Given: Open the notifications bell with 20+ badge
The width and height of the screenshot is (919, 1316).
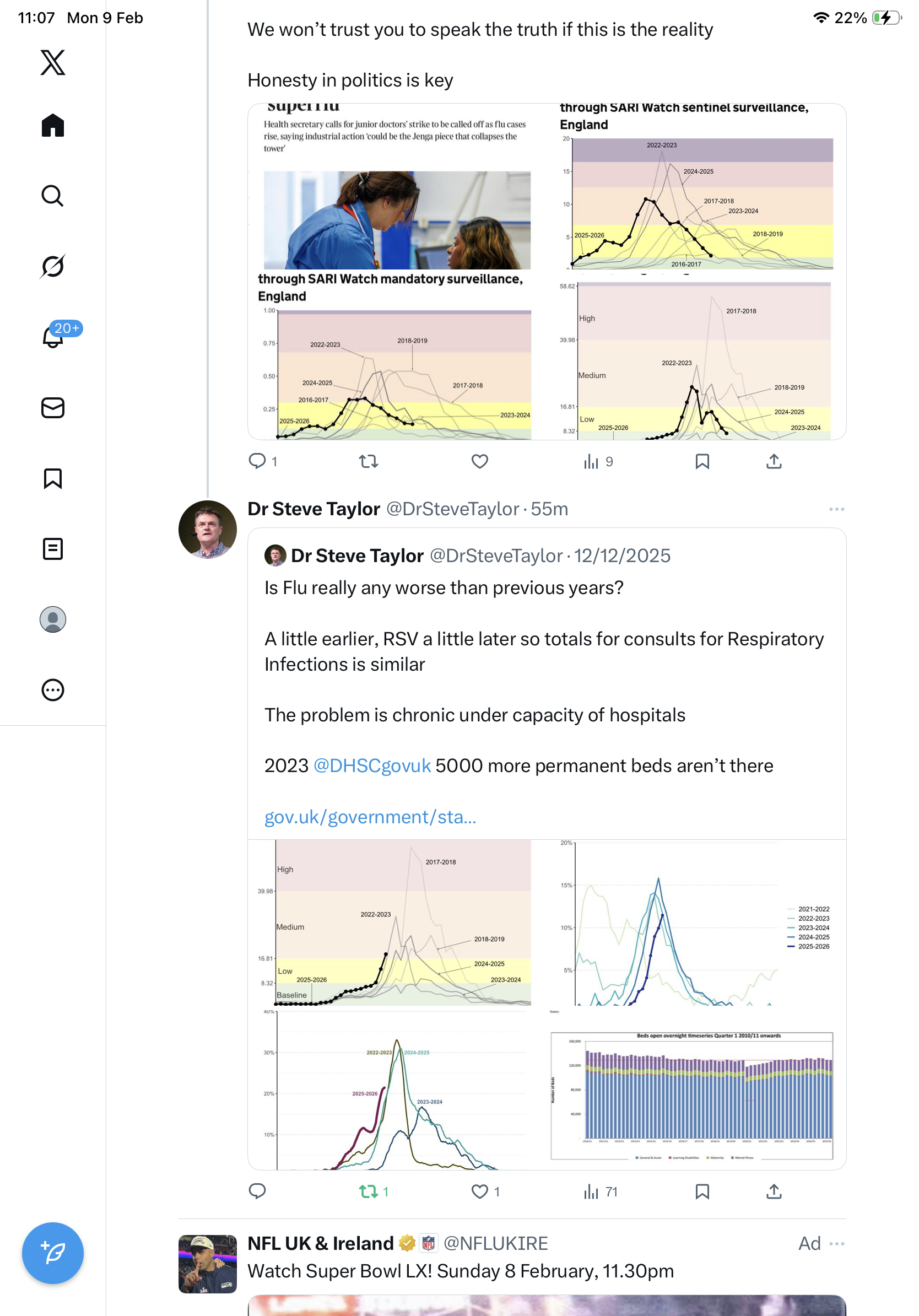Looking at the screenshot, I should [x=53, y=337].
